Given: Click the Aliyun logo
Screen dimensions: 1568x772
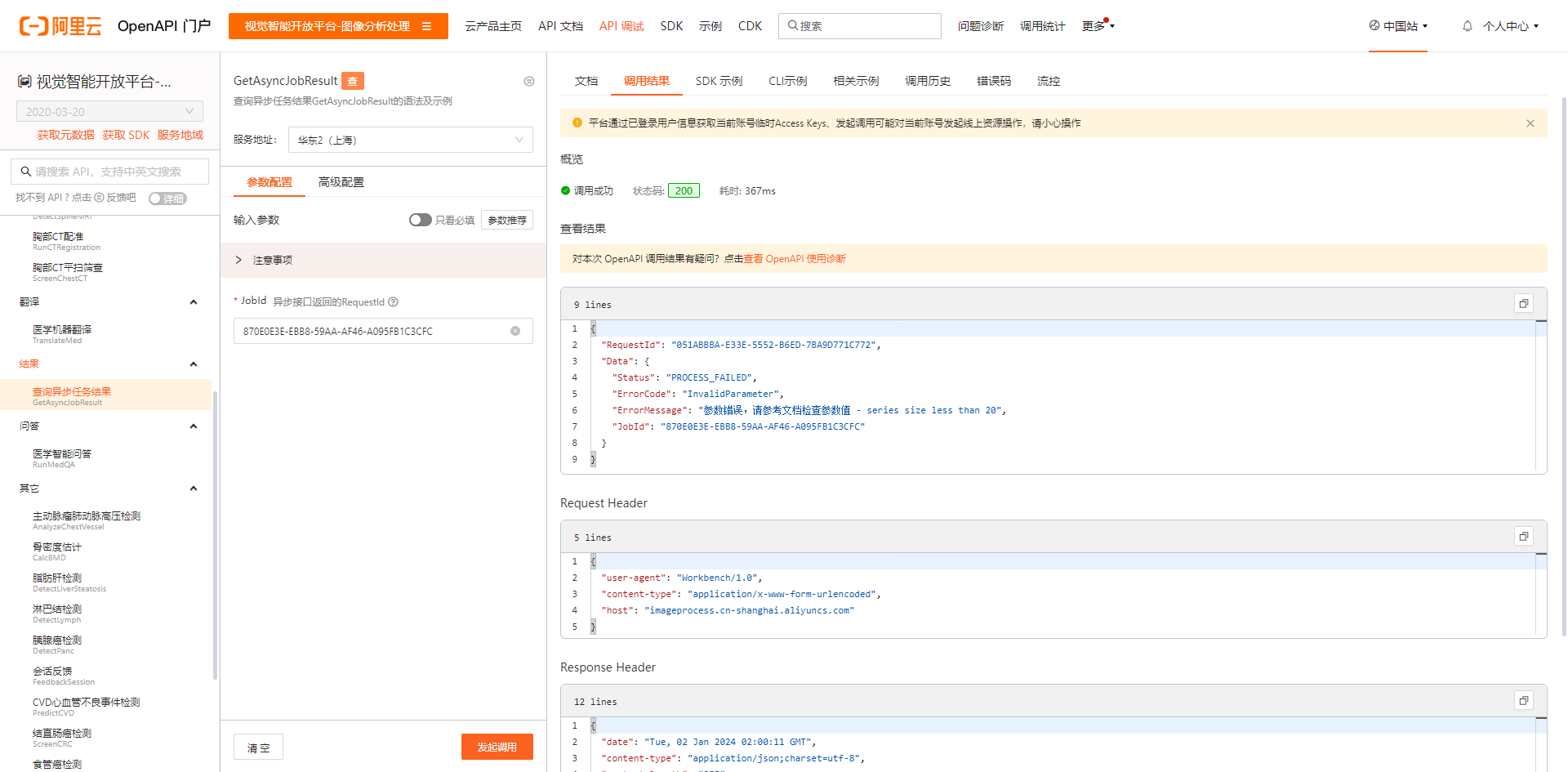Looking at the screenshot, I should (x=60, y=26).
